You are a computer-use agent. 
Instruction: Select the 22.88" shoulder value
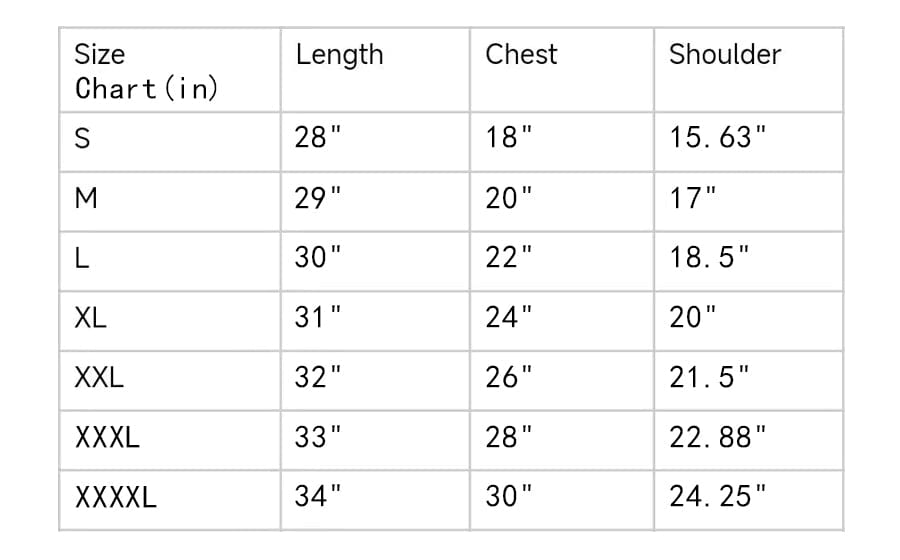[718, 438]
